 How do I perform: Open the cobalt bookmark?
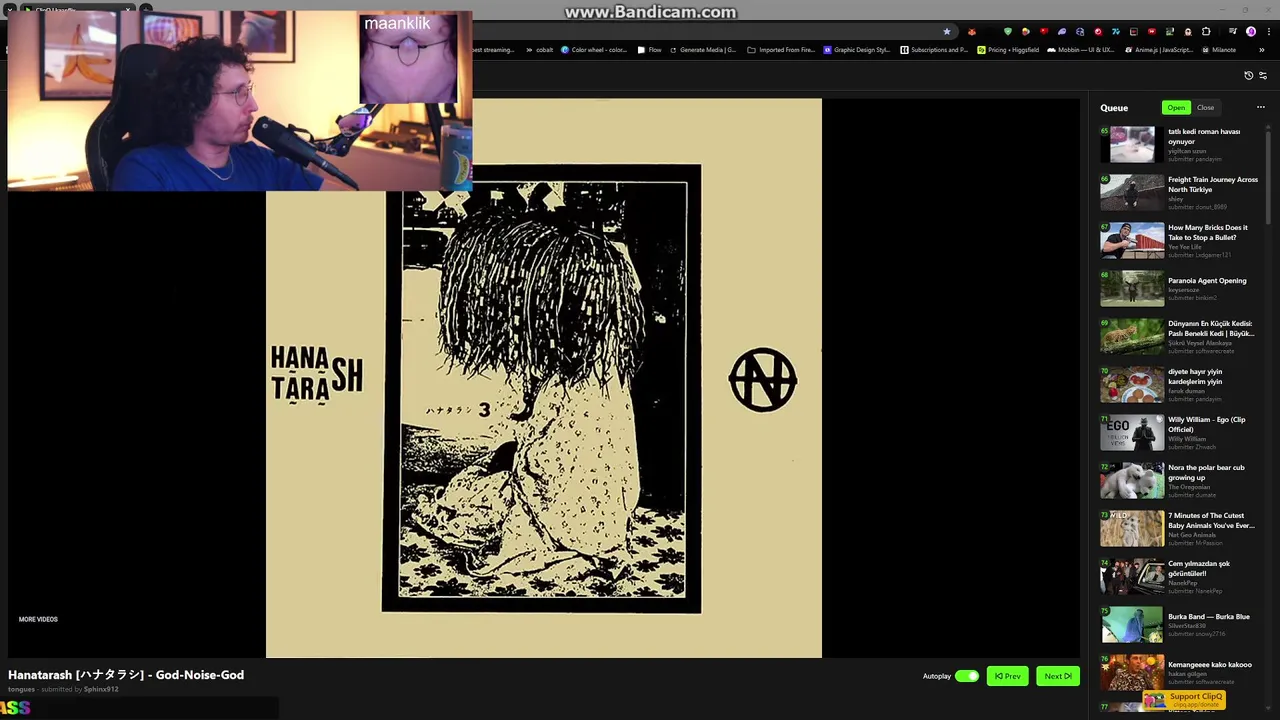coord(538,49)
